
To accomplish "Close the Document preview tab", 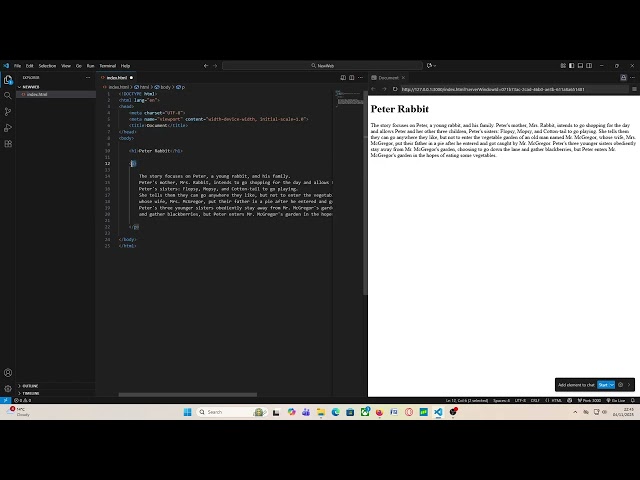I will click(x=403, y=78).
